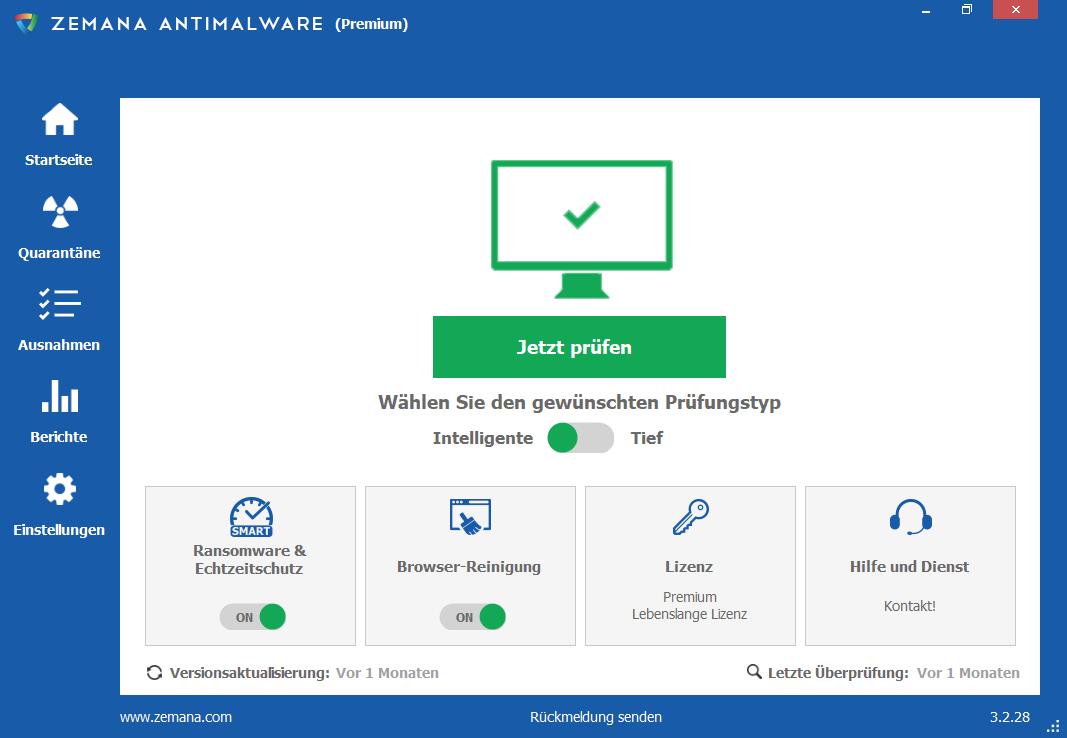Click the SMART ransomware protection icon
Screen dimensions: 1067x738
tap(251, 517)
